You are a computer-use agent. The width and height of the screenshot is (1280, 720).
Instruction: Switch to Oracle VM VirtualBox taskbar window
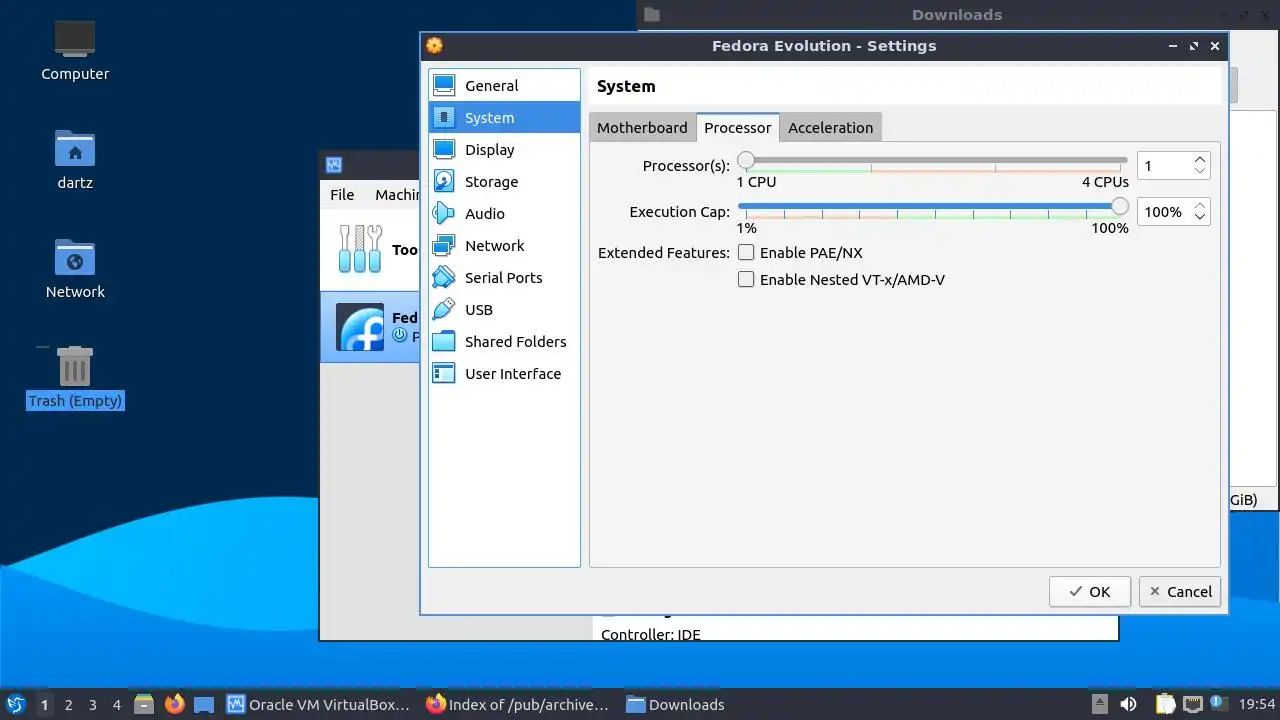(x=318, y=704)
